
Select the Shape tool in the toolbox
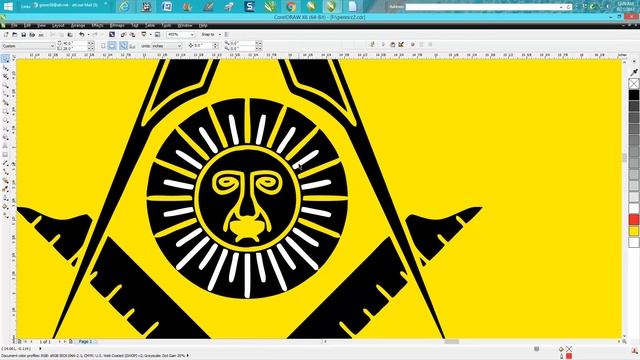click(5, 68)
